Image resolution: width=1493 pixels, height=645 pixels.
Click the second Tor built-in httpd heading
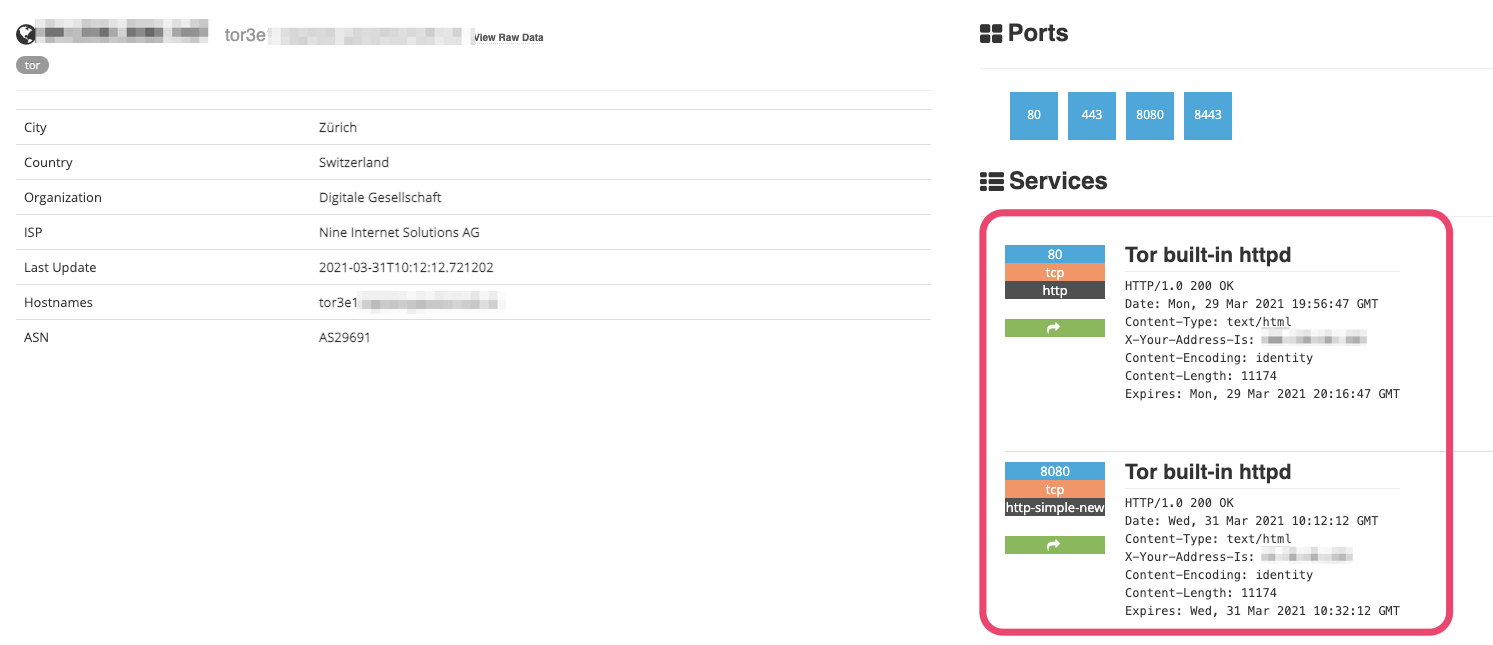(x=1207, y=472)
